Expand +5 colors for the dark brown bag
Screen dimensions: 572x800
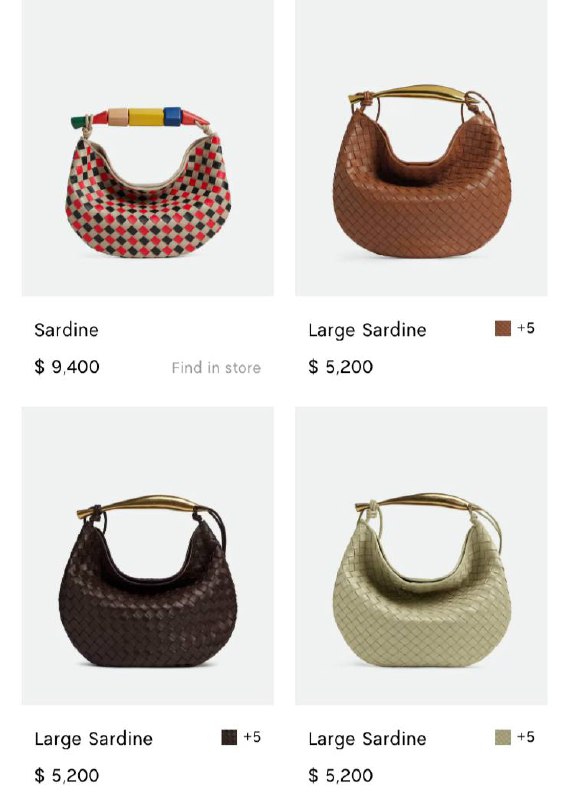(252, 737)
